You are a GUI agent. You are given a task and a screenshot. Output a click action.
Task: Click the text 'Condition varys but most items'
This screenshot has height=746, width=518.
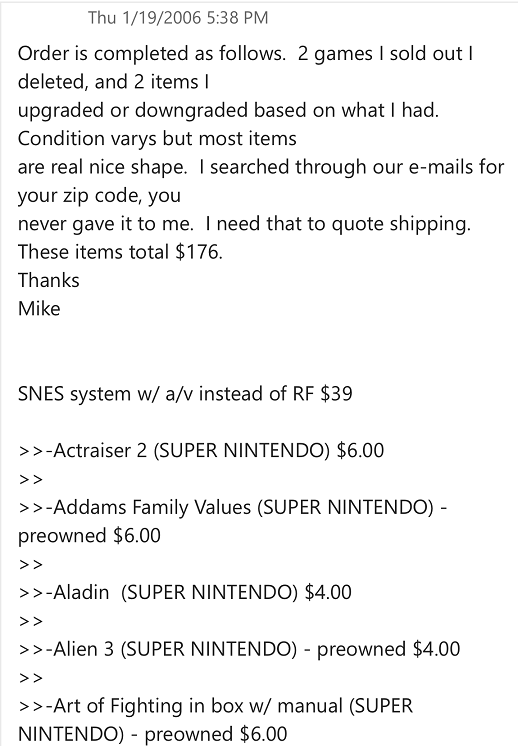[x=157, y=138]
